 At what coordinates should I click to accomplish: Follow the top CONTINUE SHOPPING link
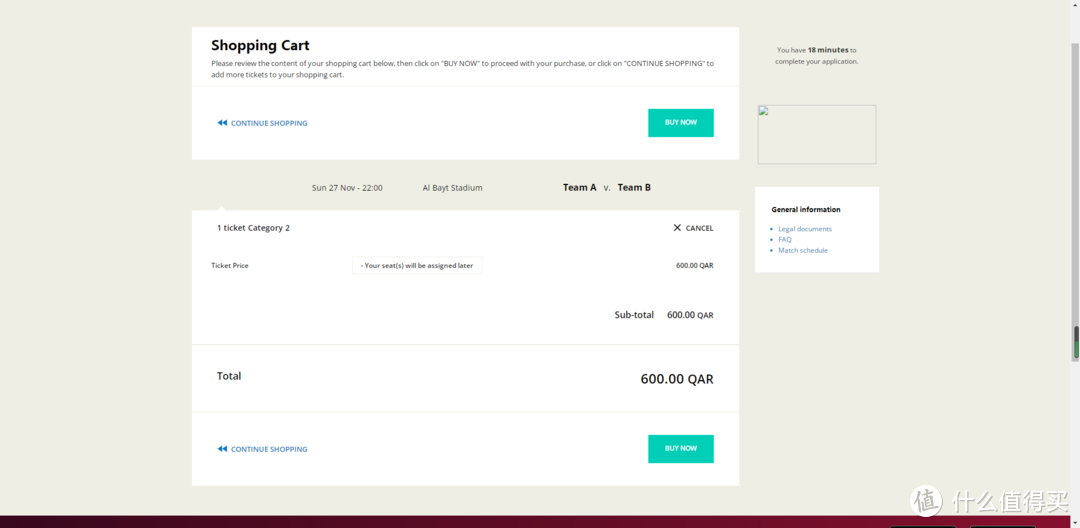[x=269, y=123]
